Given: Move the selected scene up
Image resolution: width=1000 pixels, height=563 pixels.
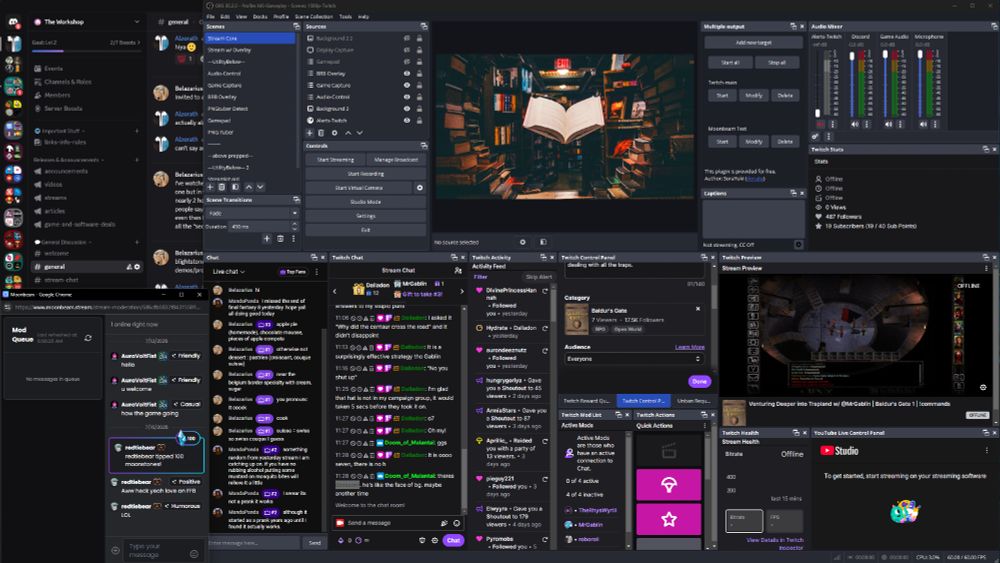Looking at the screenshot, I should pyautogui.click(x=249, y=187).
